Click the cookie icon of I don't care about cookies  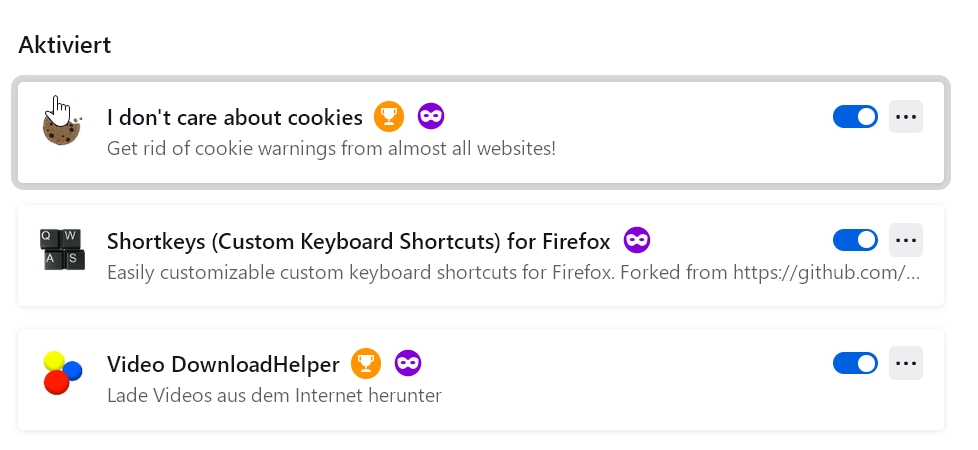tap(62, 127)
